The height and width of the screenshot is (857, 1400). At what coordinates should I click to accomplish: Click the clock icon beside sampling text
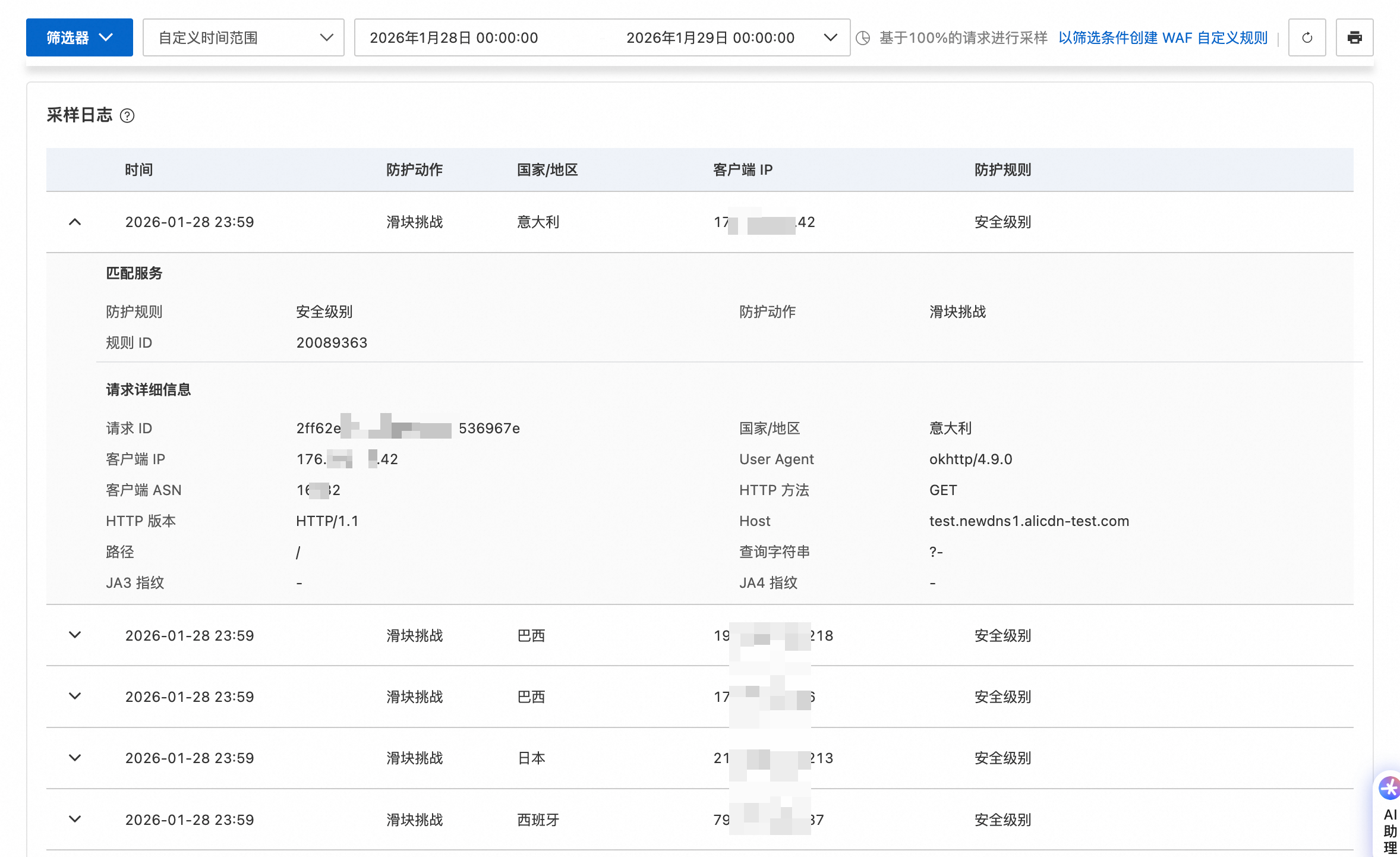(x=863, y=38)
